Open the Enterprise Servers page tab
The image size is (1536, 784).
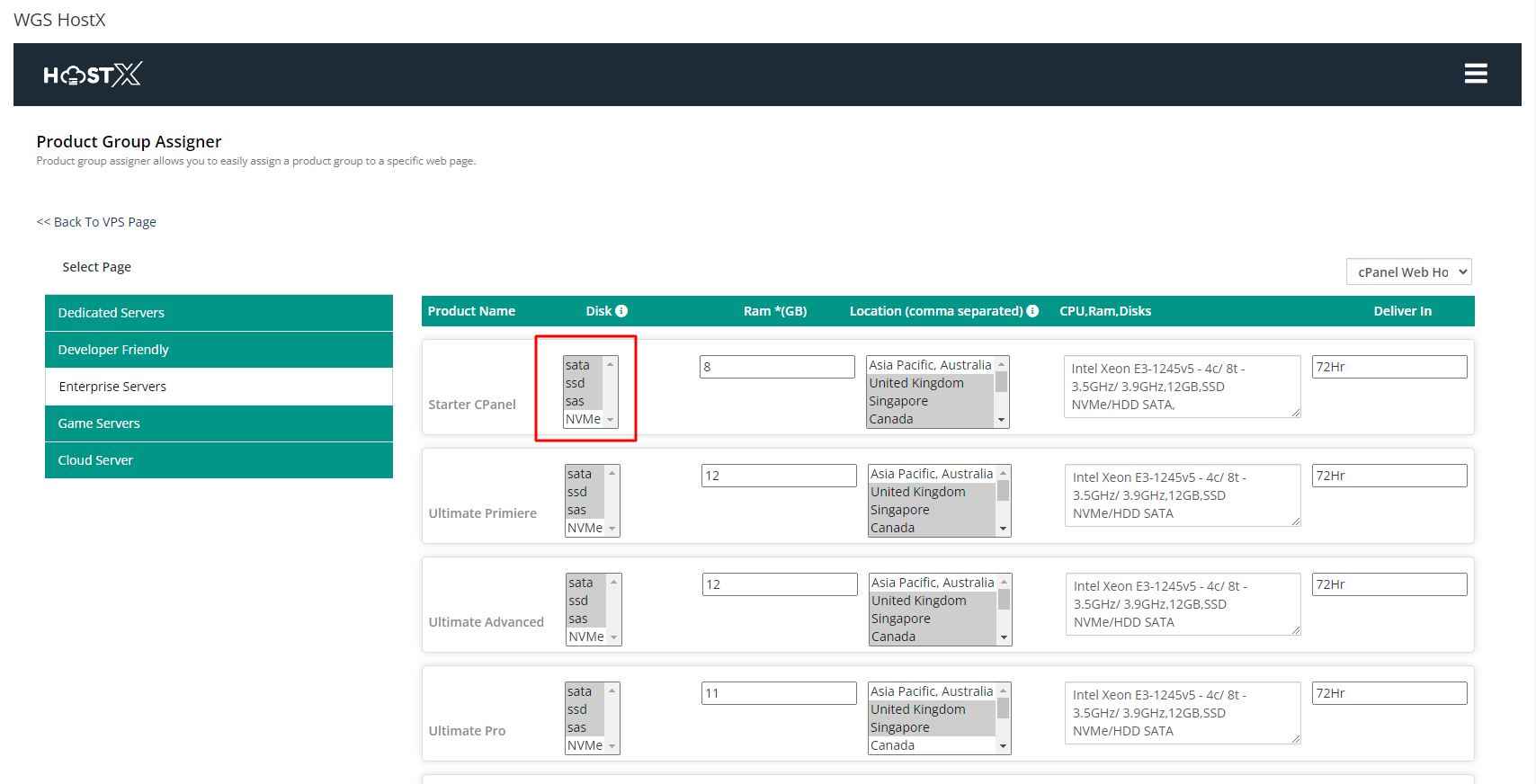(219, 387)
